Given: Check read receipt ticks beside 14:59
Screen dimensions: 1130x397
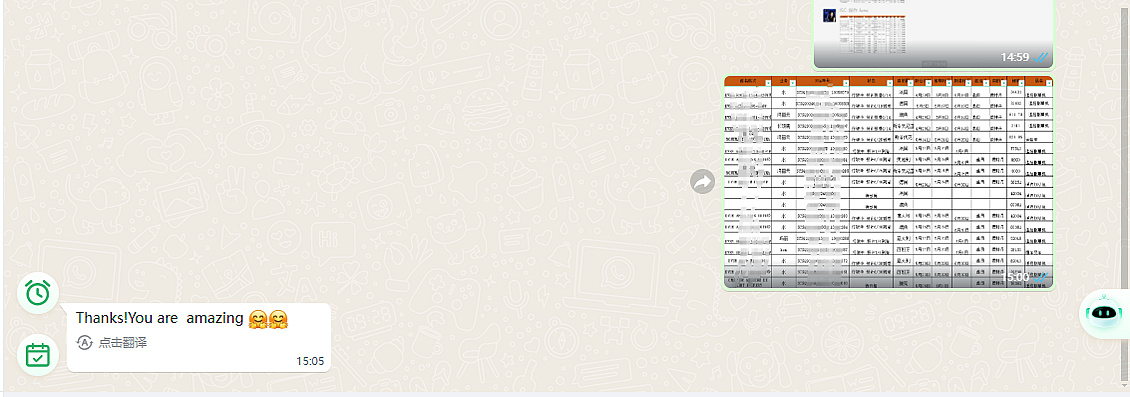Looking at the screenshot, I should (1041, 57).
